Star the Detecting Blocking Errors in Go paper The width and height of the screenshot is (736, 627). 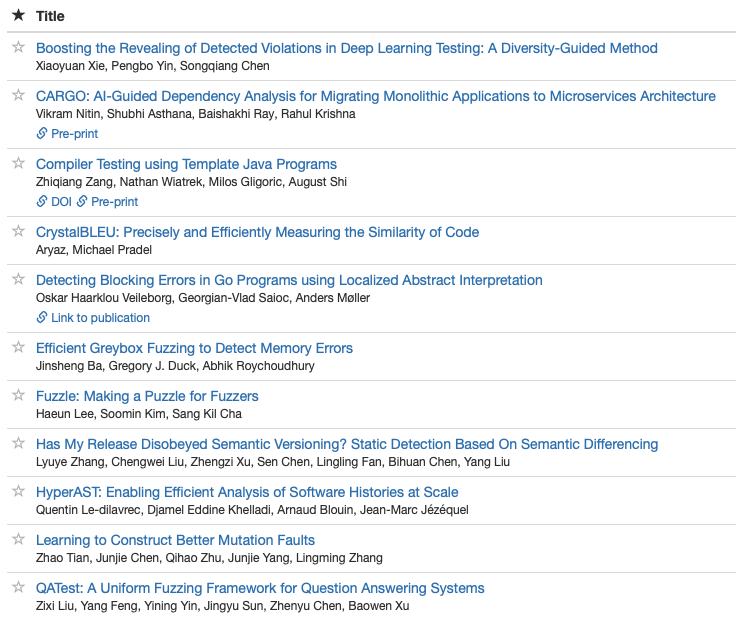tap(18, 279)
